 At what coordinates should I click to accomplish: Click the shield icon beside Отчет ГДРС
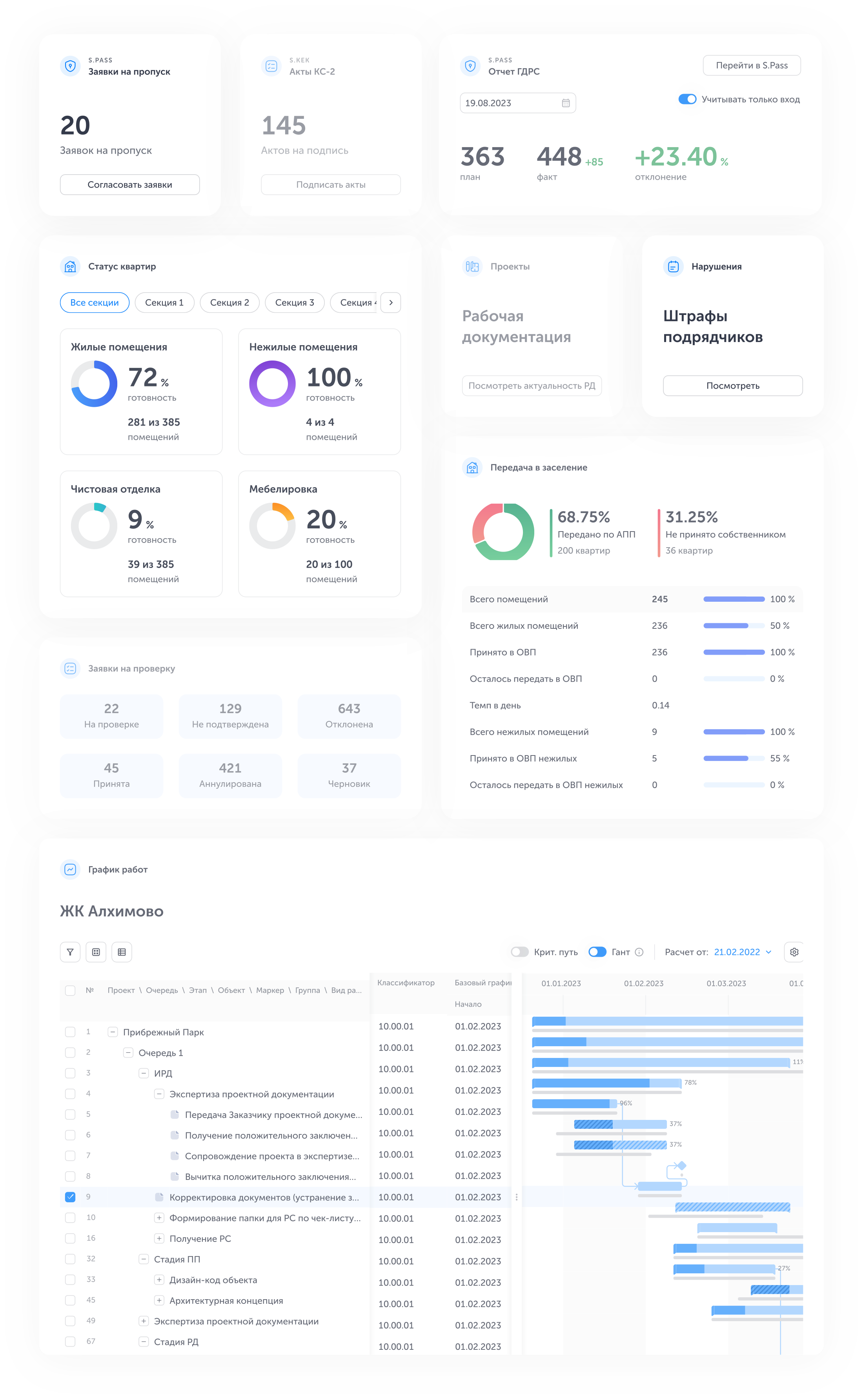470,66
